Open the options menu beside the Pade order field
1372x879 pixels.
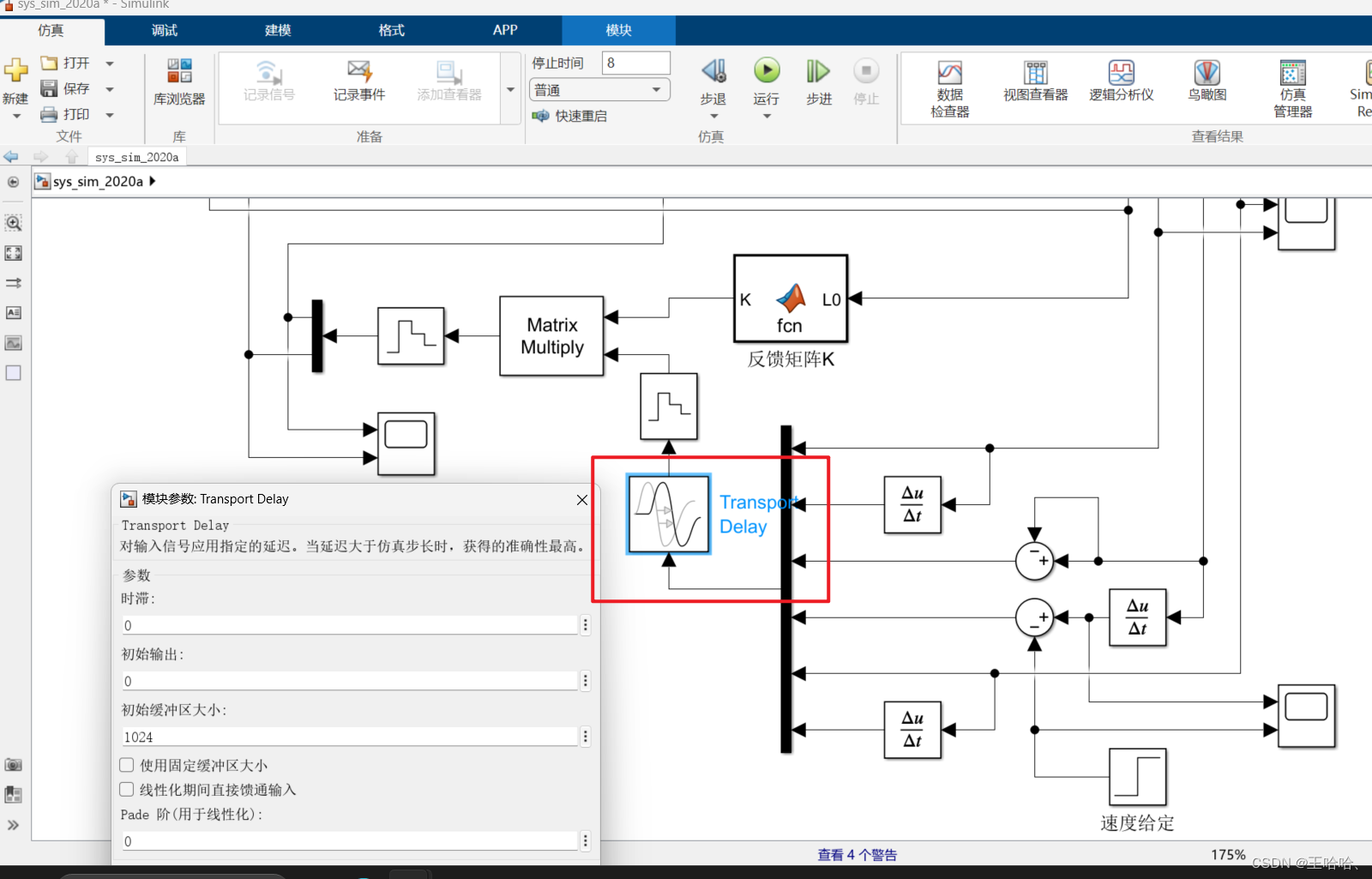pyautogui.click(x=586, y=841)
